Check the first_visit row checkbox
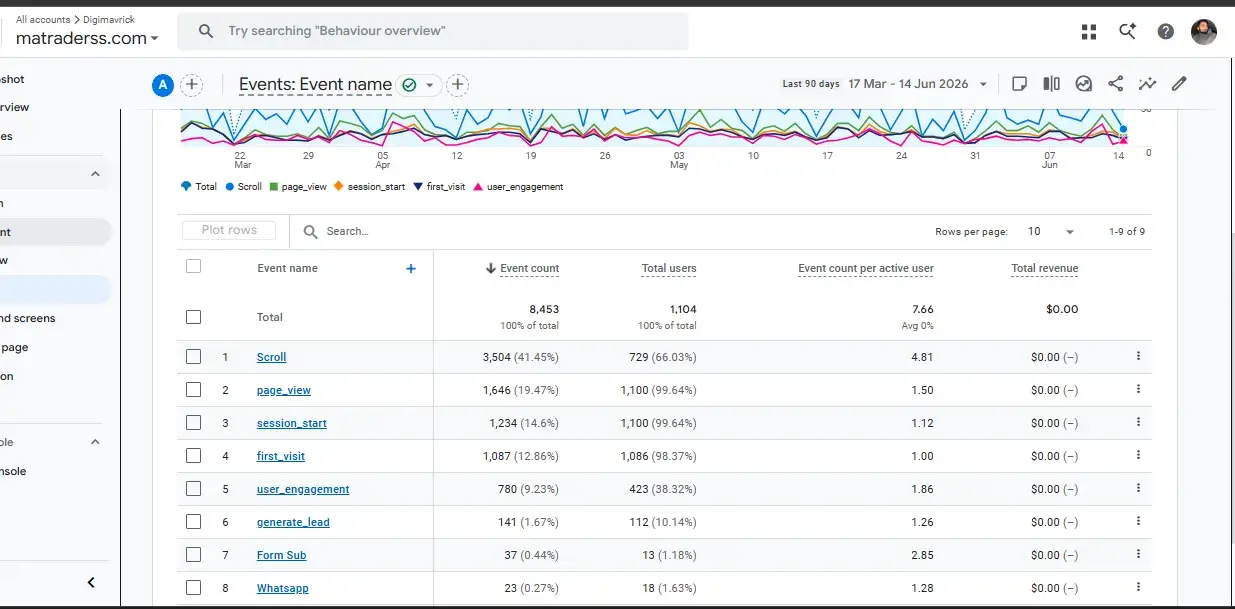Screen dimensions: 1235x609 [x=194, y=456]
